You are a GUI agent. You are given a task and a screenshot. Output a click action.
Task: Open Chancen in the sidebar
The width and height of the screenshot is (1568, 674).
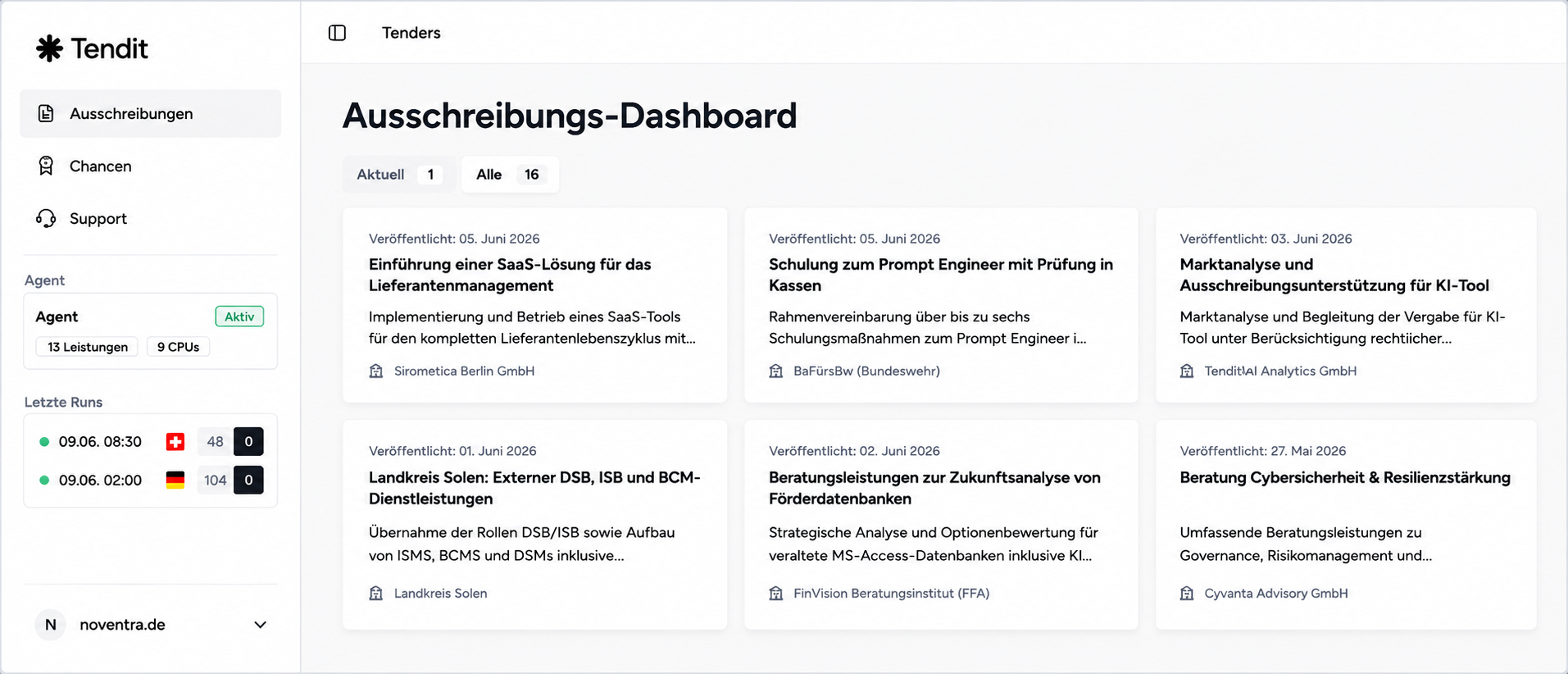pyautogui.click(x=150, y=166)
